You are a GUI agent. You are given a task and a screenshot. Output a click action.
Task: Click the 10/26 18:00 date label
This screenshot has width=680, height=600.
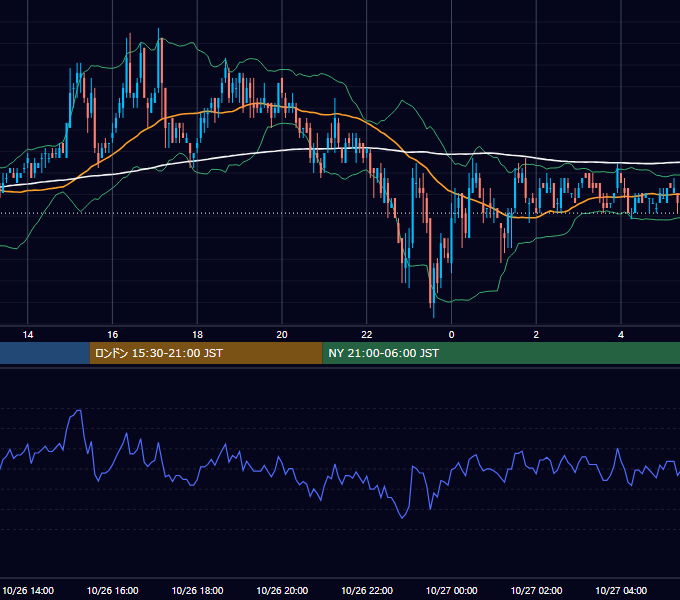(197, 590)
